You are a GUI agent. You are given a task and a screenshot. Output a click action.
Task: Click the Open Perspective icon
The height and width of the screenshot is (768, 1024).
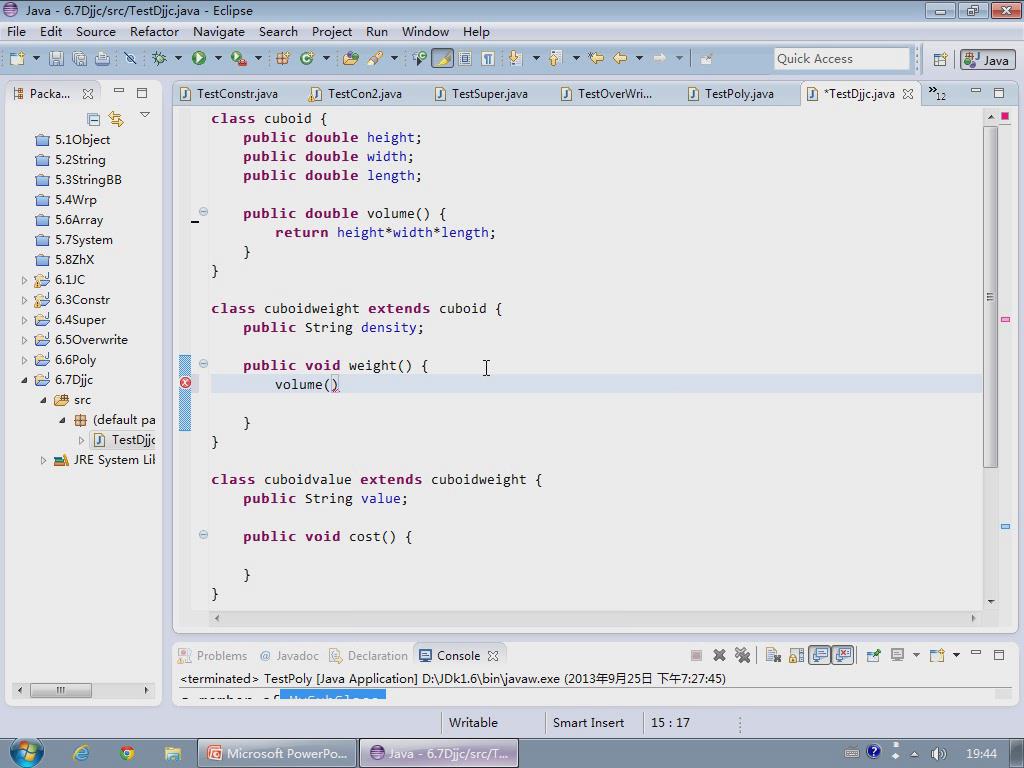click(x=940, y=59)
